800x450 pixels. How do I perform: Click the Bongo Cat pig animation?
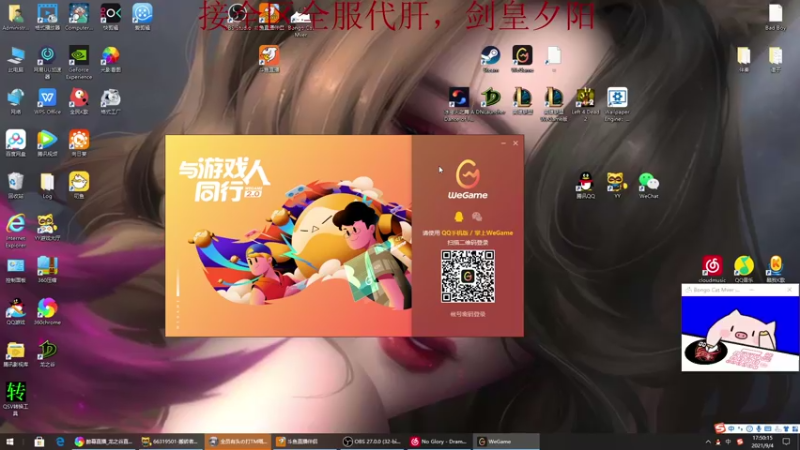coord(740,333)
